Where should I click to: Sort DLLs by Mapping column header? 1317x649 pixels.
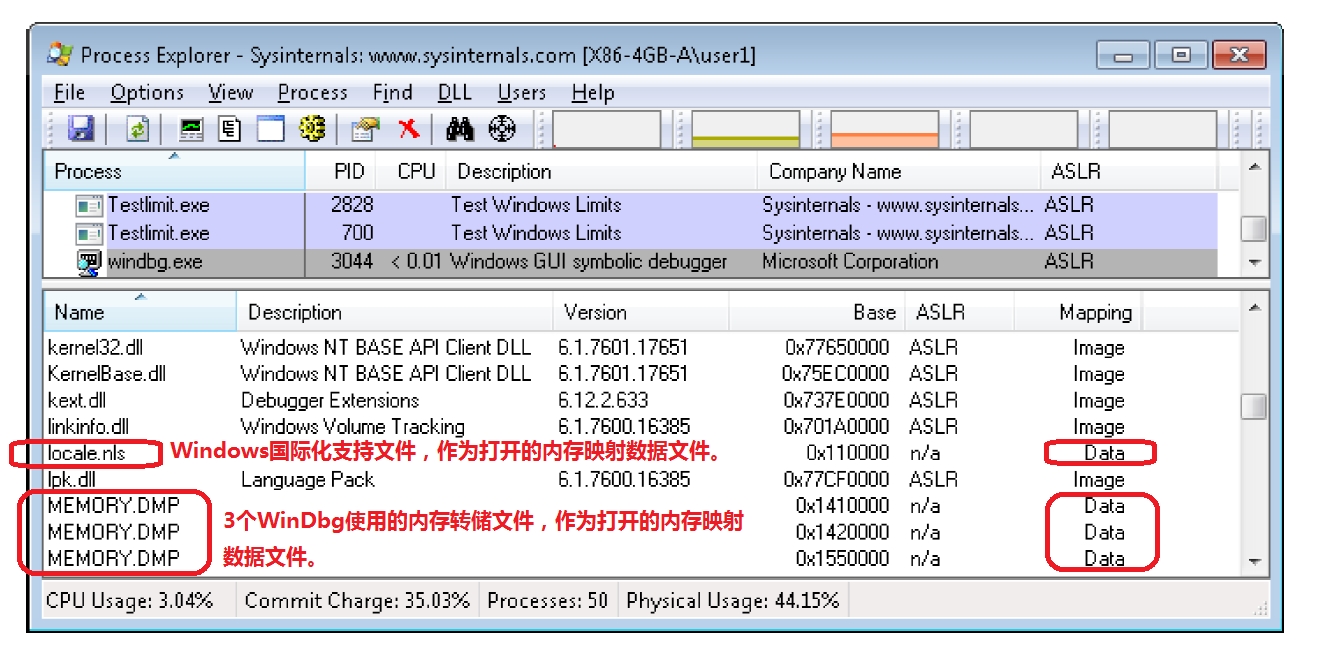tap(1078, 312)
